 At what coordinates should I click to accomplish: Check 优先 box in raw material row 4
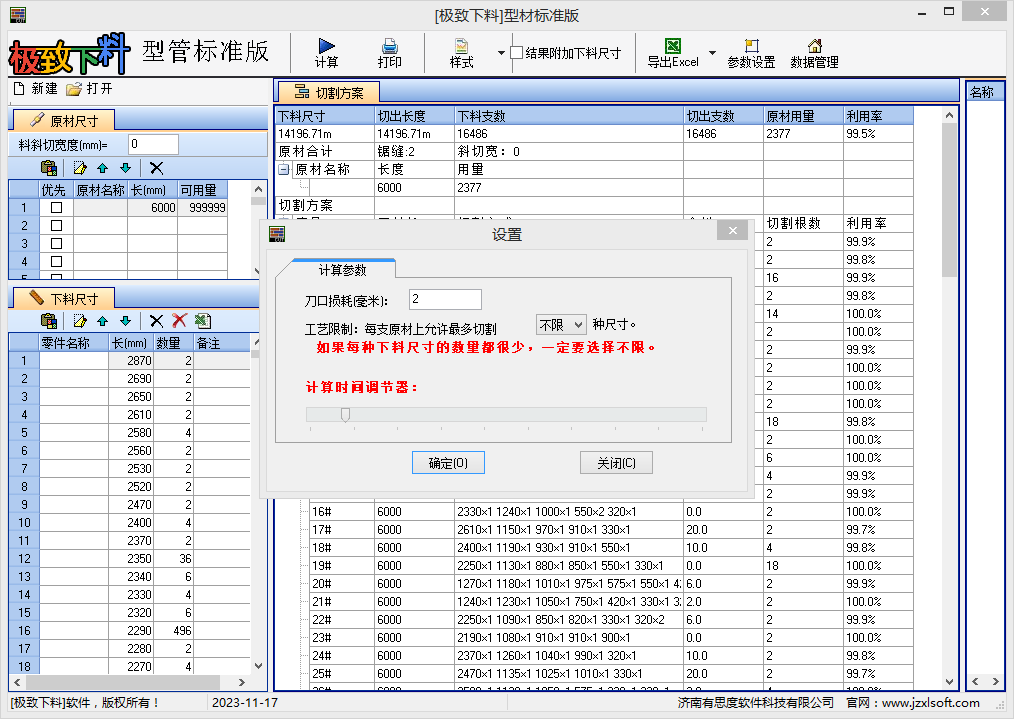click(x=56, y=262)
